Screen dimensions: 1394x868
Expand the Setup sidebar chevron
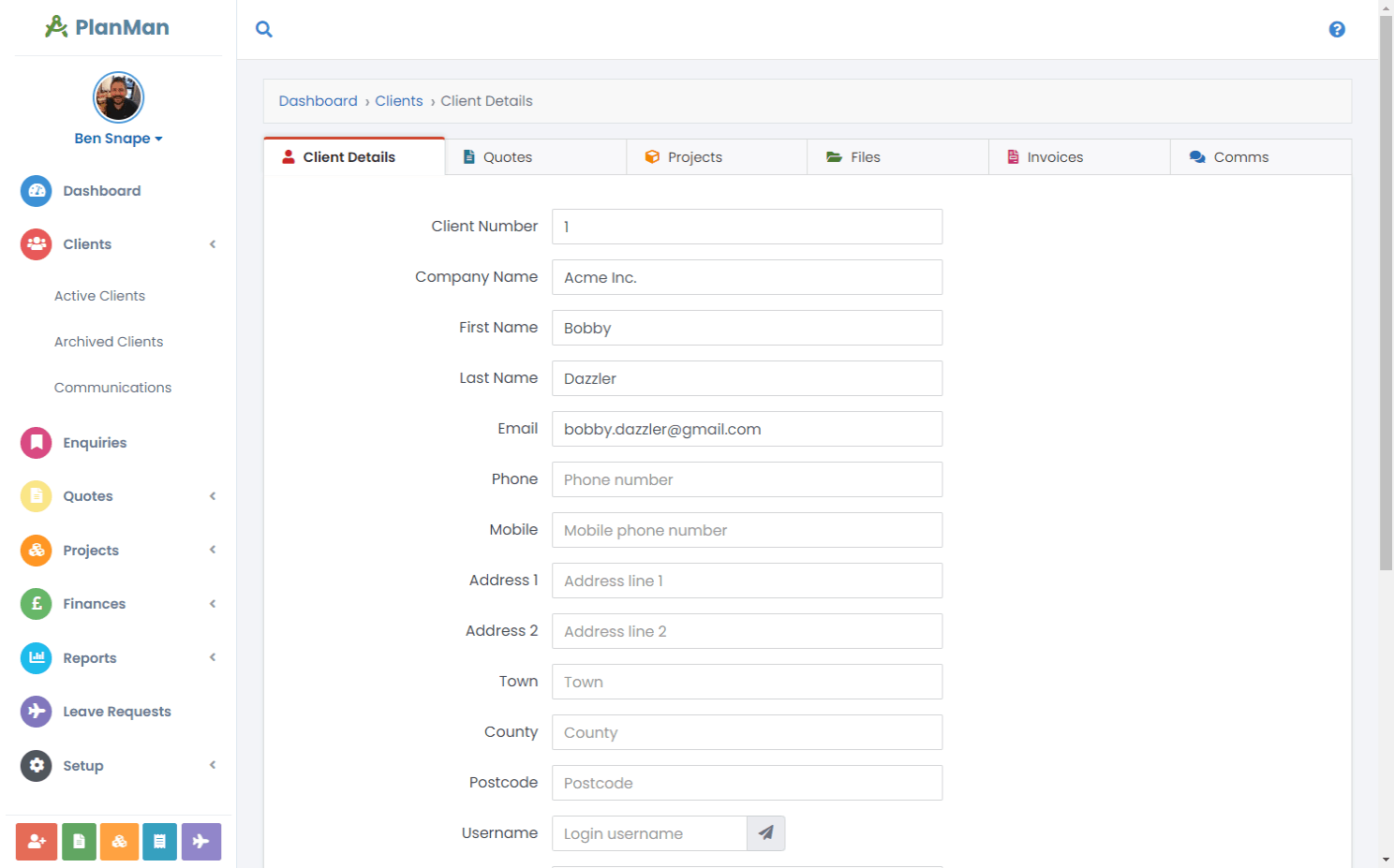click(213, 765)
